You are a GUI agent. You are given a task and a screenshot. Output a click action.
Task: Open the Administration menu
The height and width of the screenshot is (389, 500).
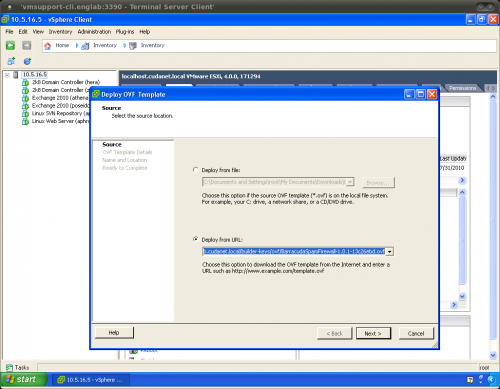coord(94,32)
